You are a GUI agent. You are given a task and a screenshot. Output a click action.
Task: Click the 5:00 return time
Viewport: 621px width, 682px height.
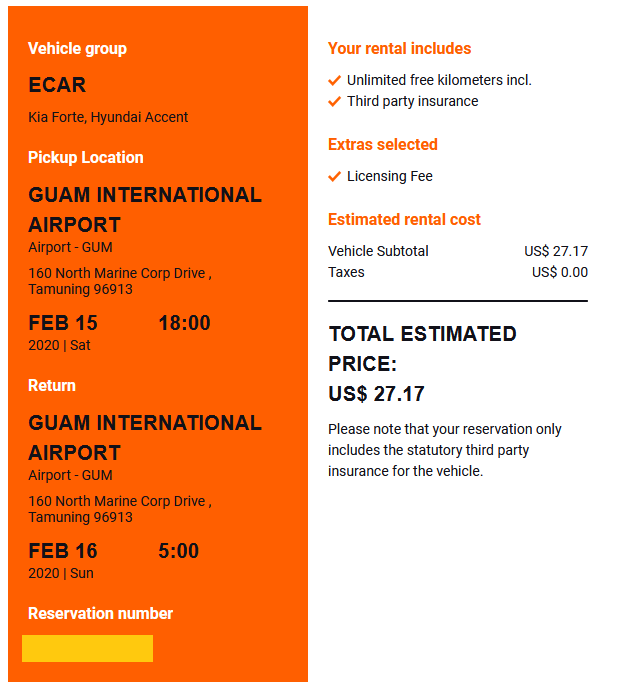tap(178, 551)
